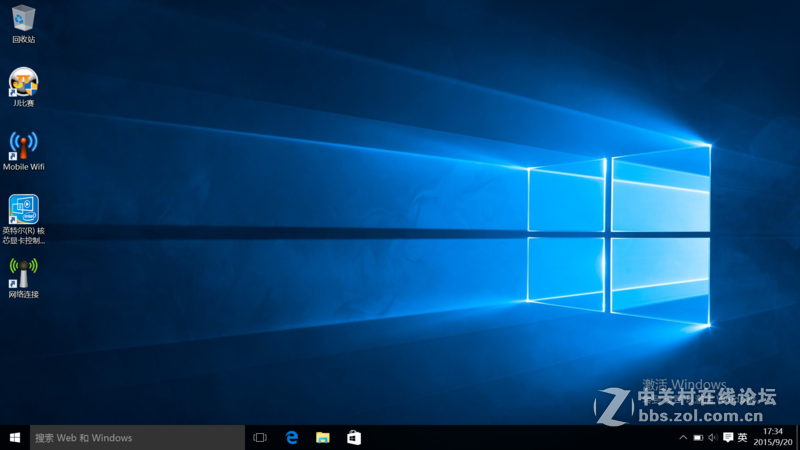The height and width of the screenshot is (450, 800).
Task: Expand the hidden system tray icons chevron
Action: tap(683, 438)
